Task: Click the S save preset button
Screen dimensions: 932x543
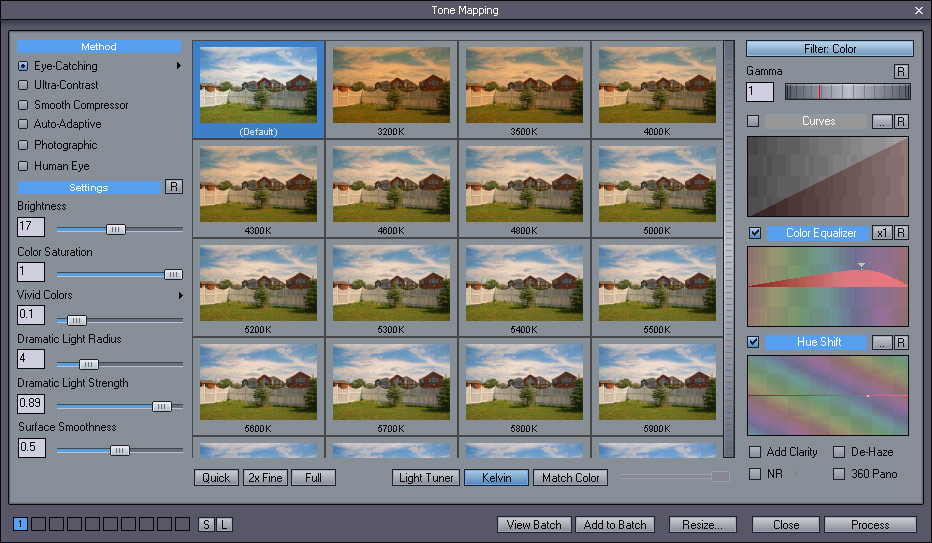Action: click(206, 525)
